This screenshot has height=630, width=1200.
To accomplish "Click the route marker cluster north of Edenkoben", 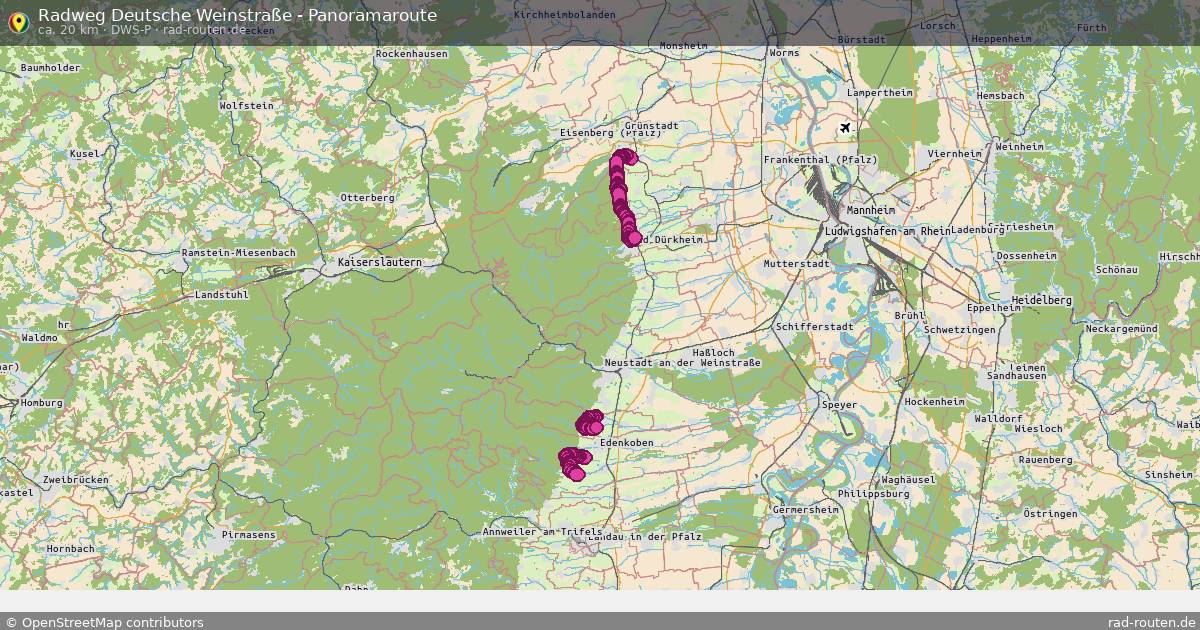I will 590,423.
